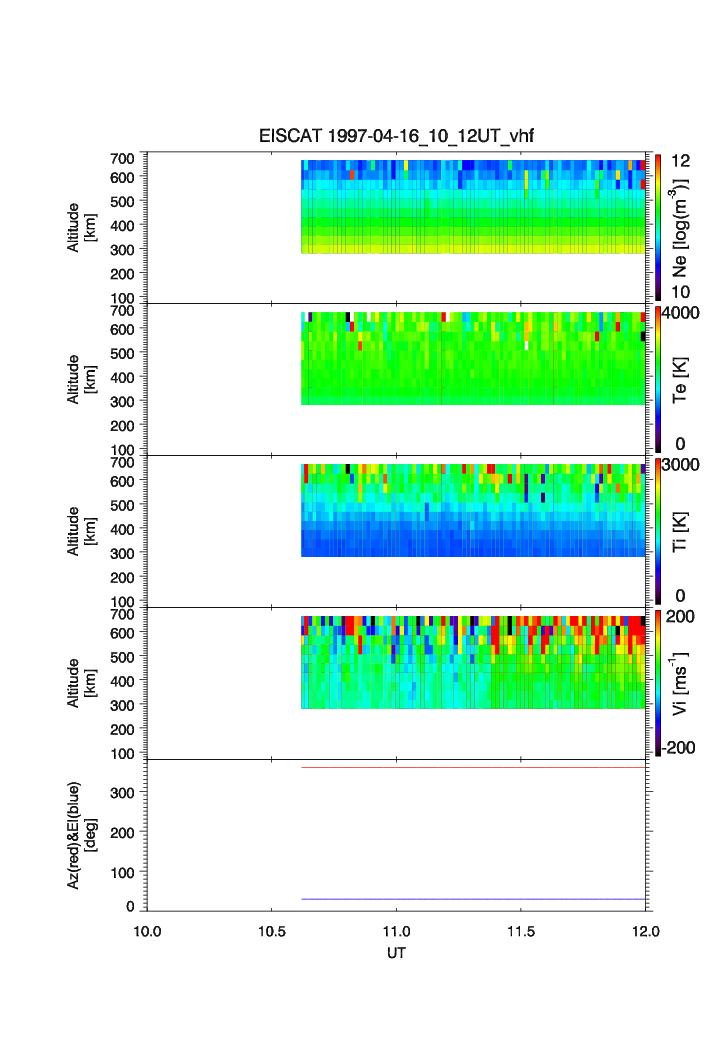Select the Ne [log(m-3)] colorbar label
The width and height of the screenshot is (708, 1063).
(680, 227)
